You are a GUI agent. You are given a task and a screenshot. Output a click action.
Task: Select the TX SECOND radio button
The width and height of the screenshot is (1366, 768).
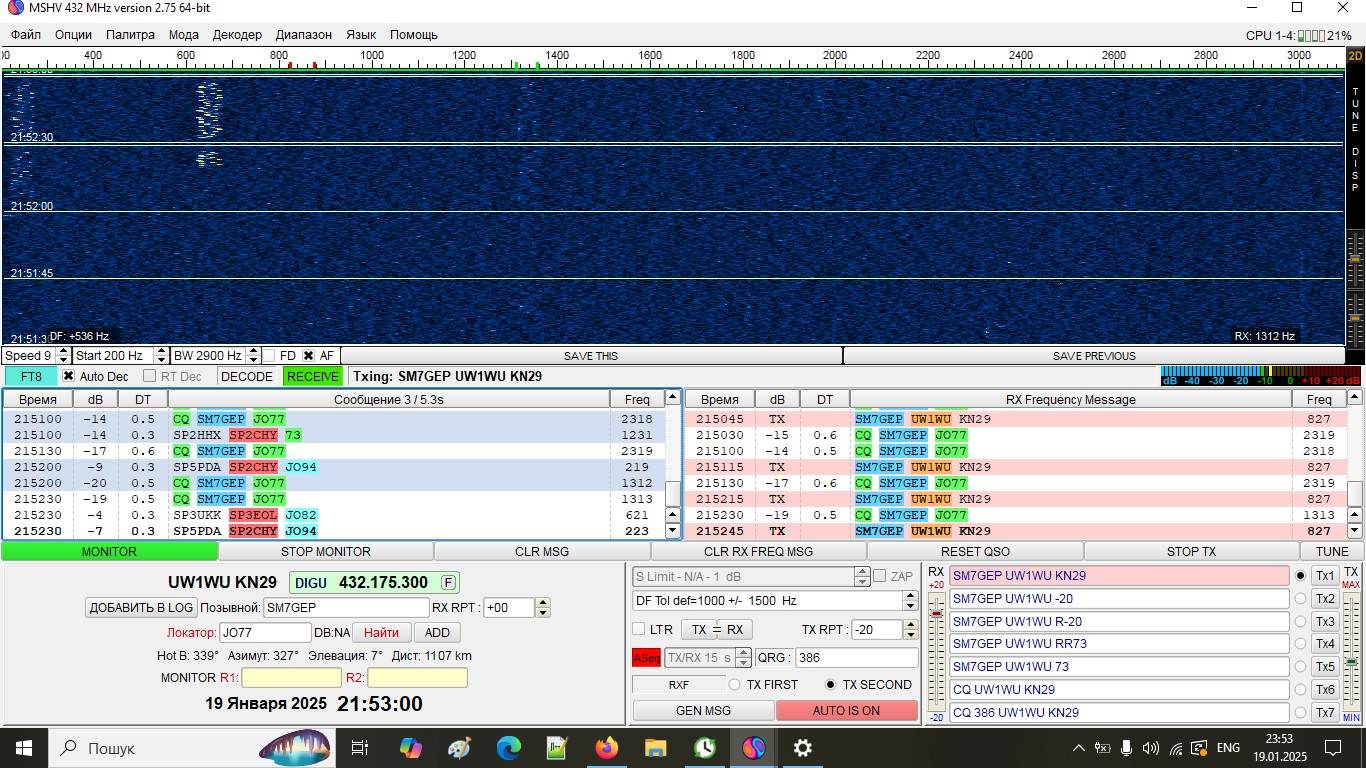(830, 685)
